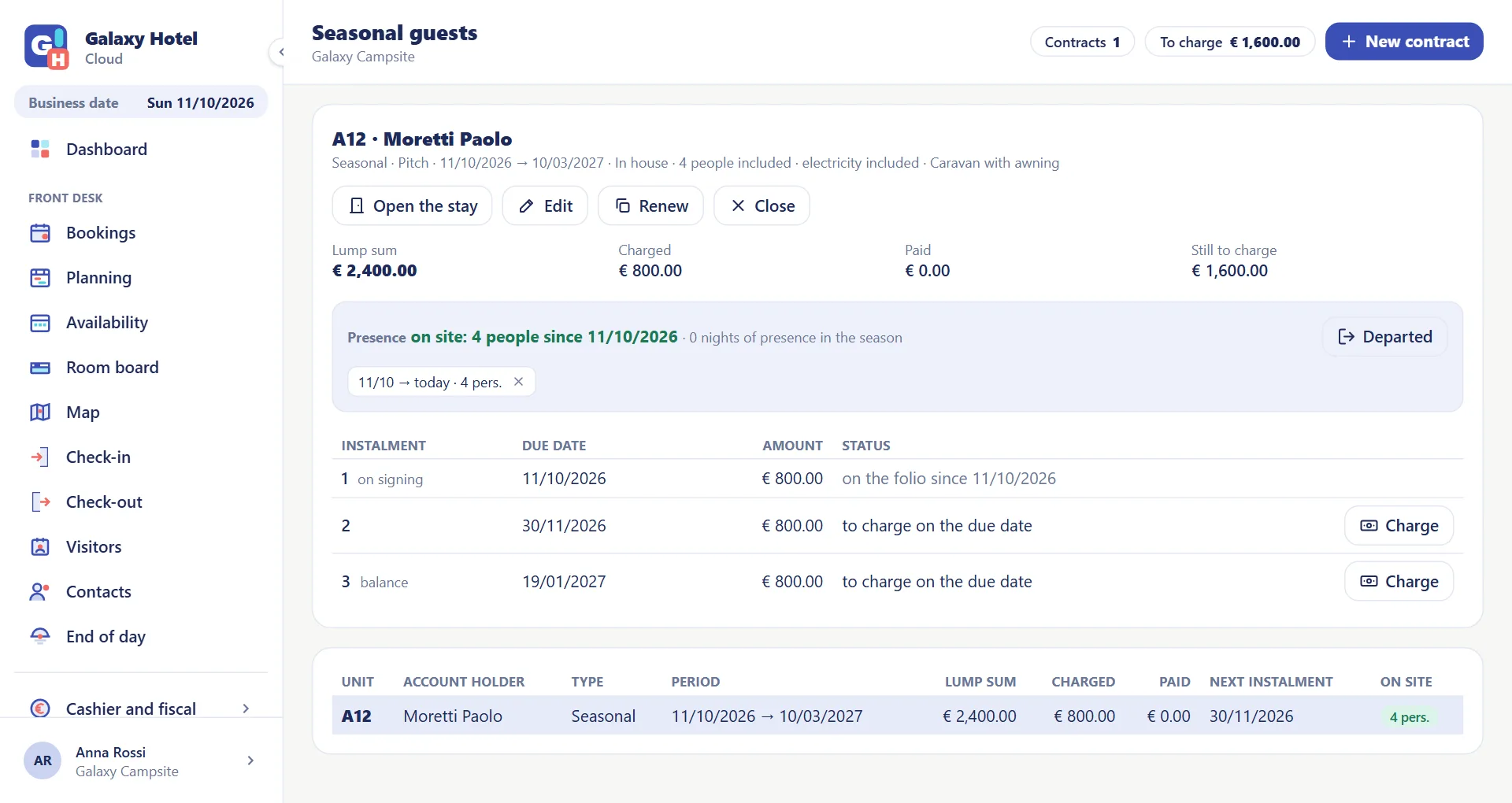Click the Contracts 1 counter pill
Image resolution: width=1512 pixels, height=803 pixels.
click(1082, 43)
